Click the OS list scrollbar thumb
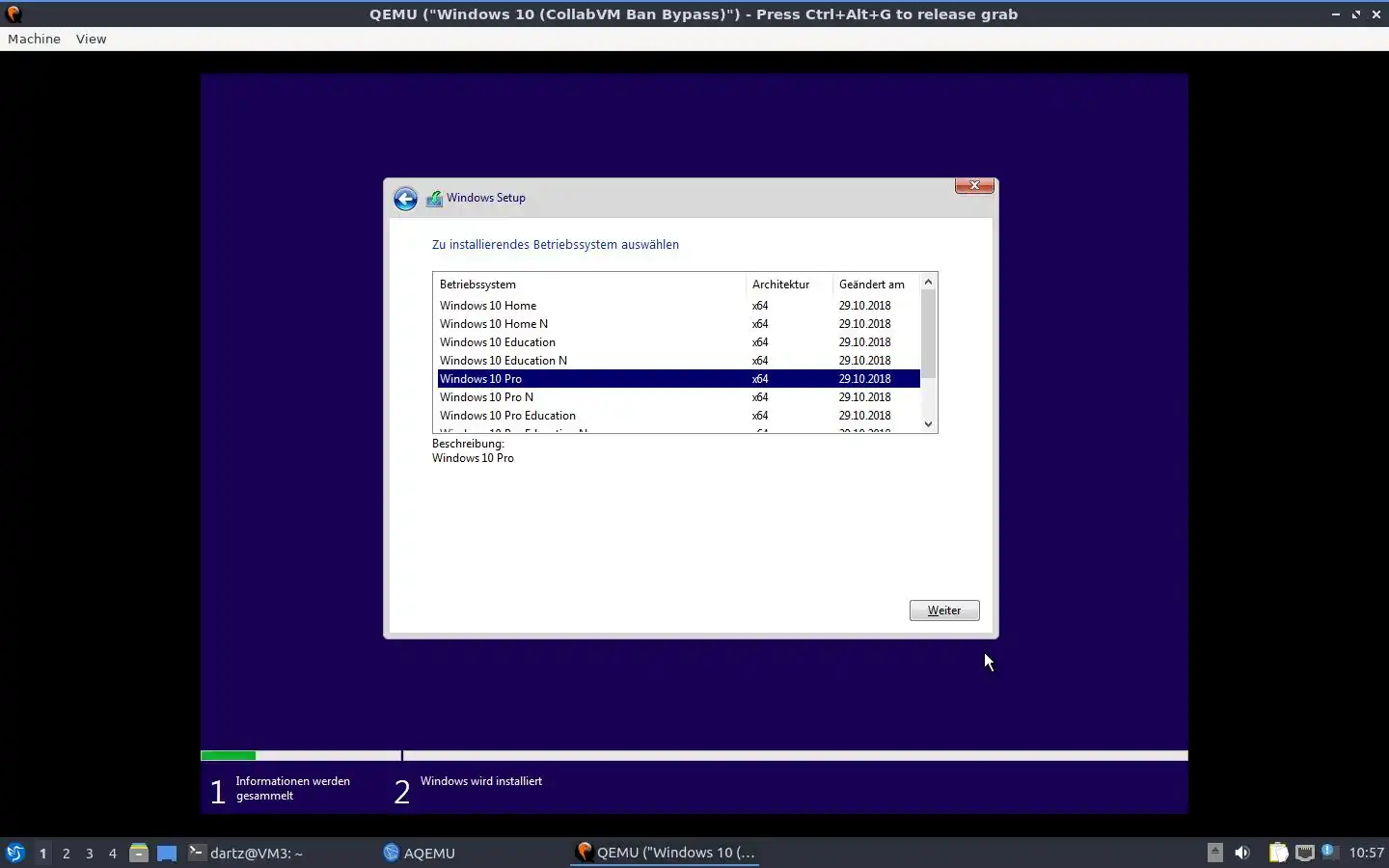The width and height of the screenshot is (1389, 868). click(929, 334)
